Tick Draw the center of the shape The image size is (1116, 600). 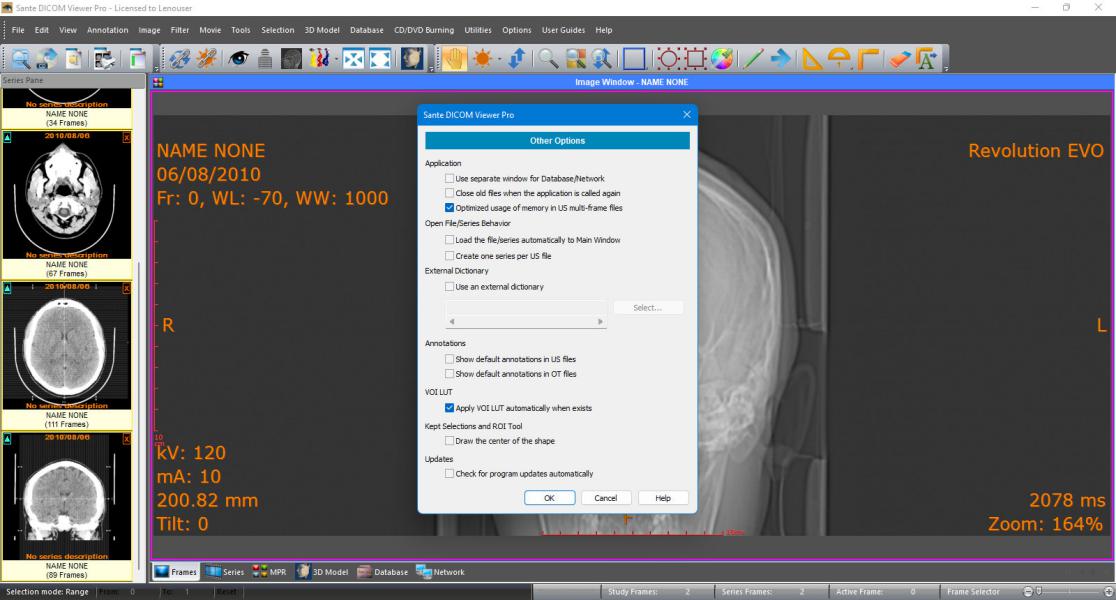click(449, 441)
